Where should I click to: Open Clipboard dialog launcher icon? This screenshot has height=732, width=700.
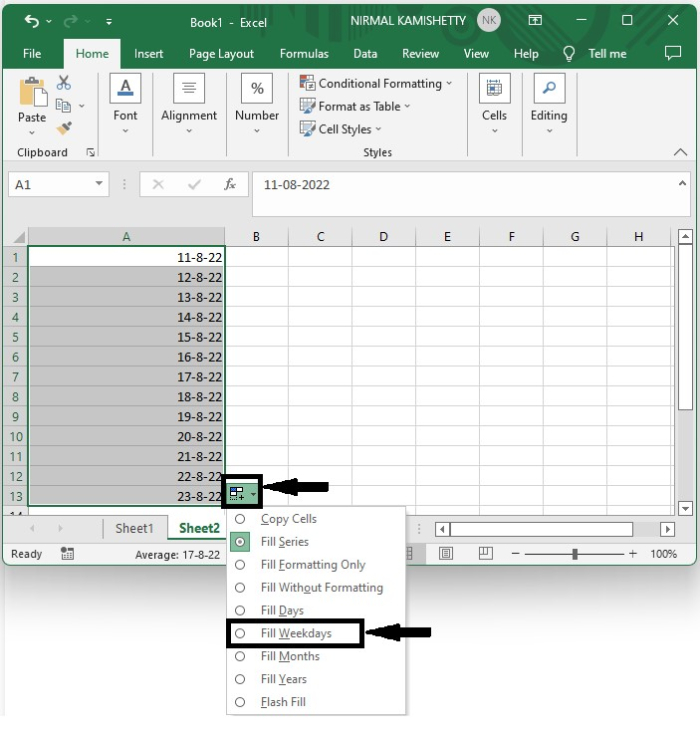pyautogui.click(x=91, y=152)
